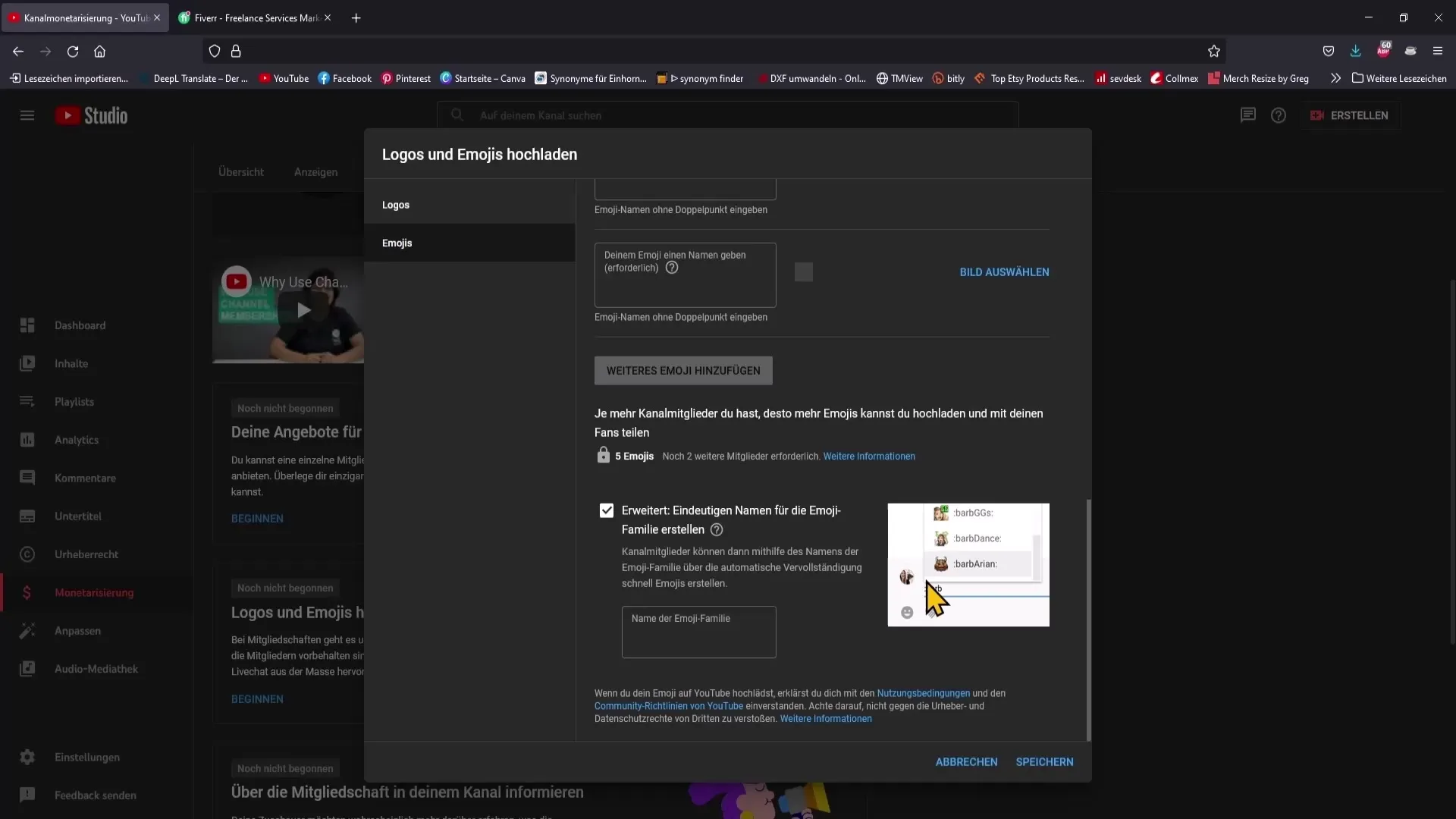This screenshot has width=1456, height=819.
Task: Click the Inhalte sidebar icon
Action: (x=27, y=363)
